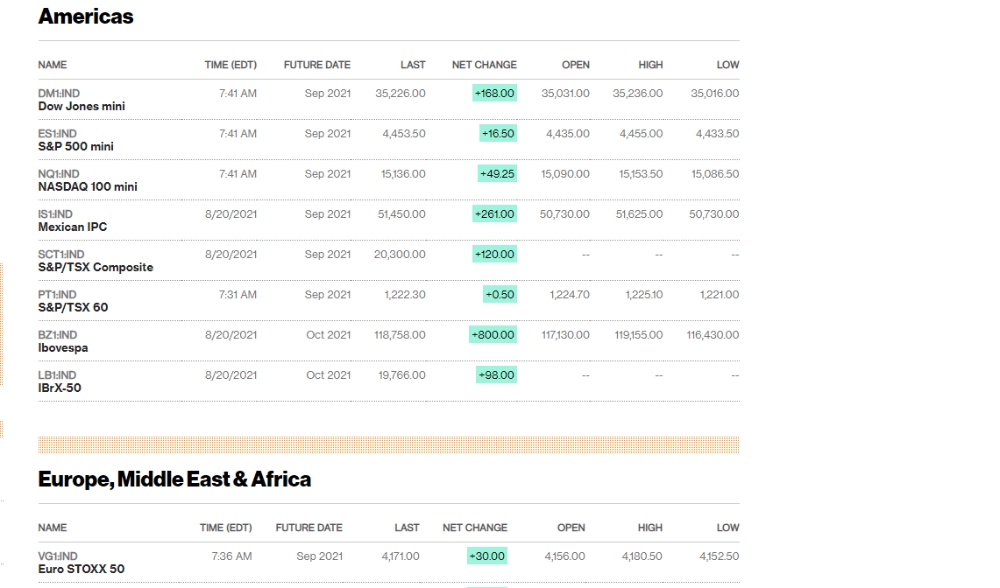Click the +168.00 net change badge
Screen dimensions: 1000x588
point(494,93)
